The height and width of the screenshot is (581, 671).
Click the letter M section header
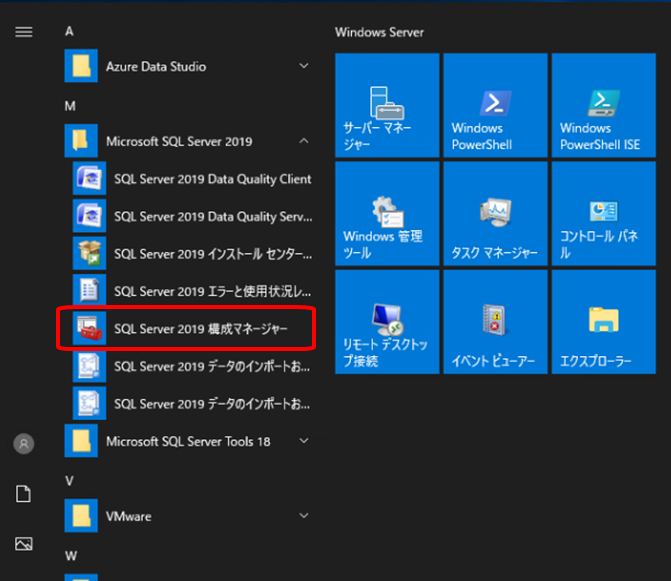[x=70, y=106]
